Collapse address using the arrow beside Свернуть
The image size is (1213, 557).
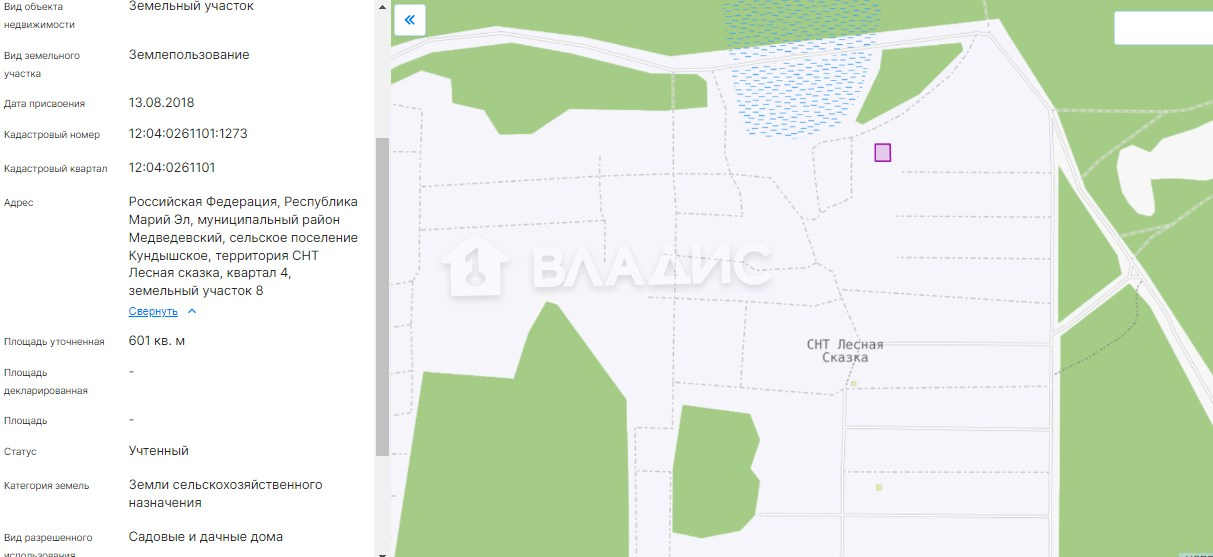[192, 311]
